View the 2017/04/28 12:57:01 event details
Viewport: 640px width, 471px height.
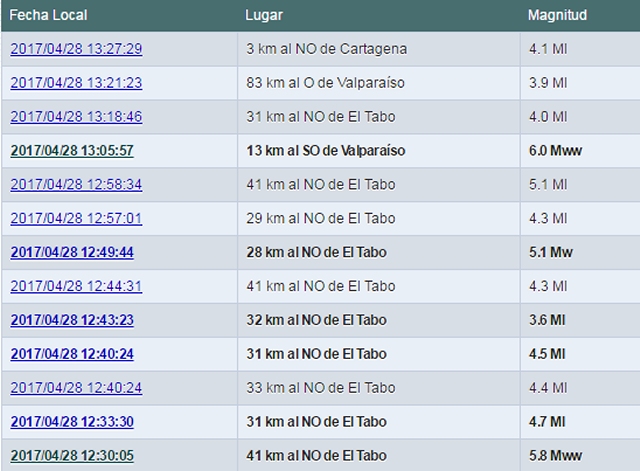point(76,219)
